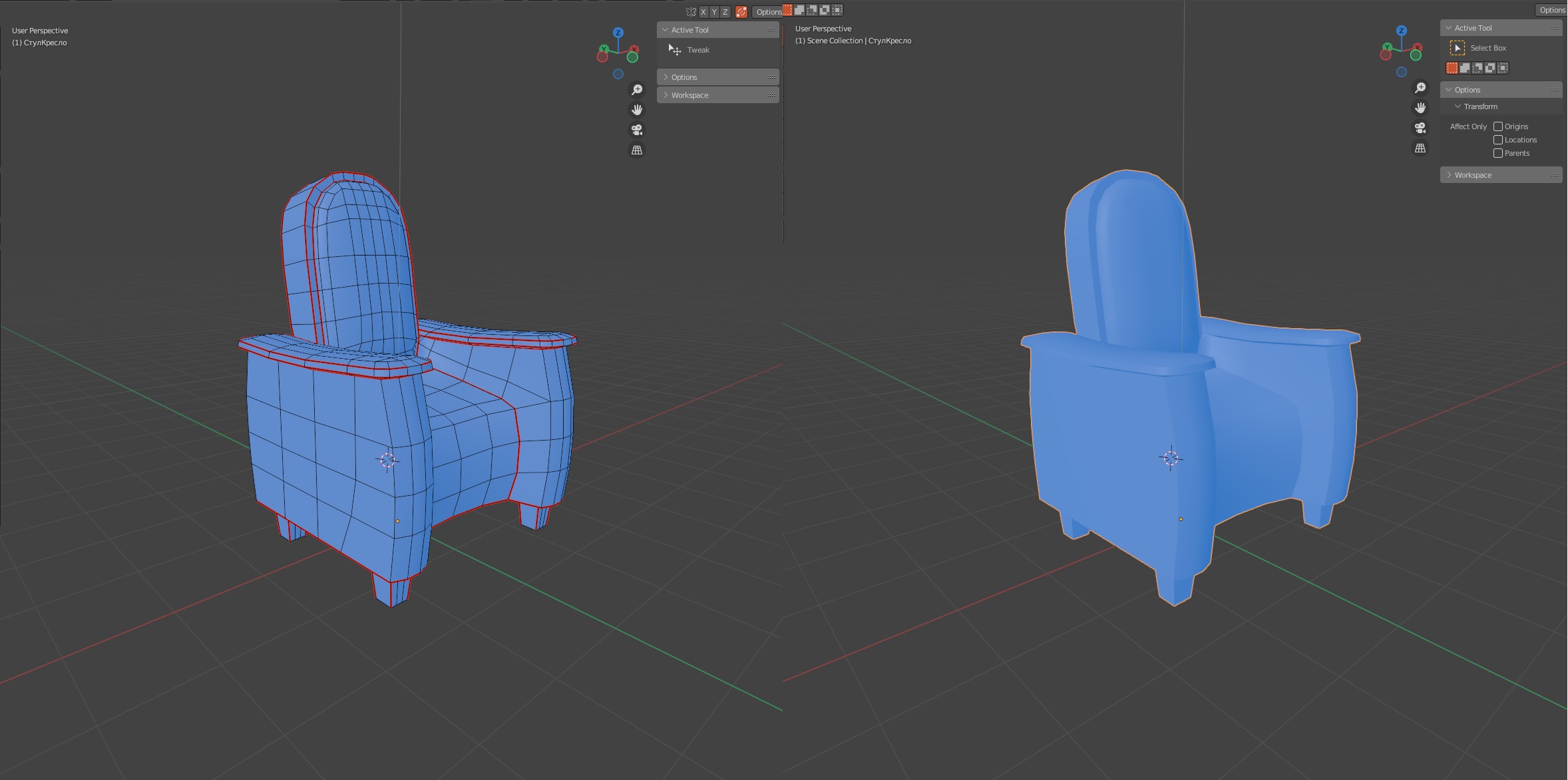Viewport: 1568px width, 780px height.
Task: Select the Extend selection mode icon in Active Tool
Action: click(x=1465, y=68)
